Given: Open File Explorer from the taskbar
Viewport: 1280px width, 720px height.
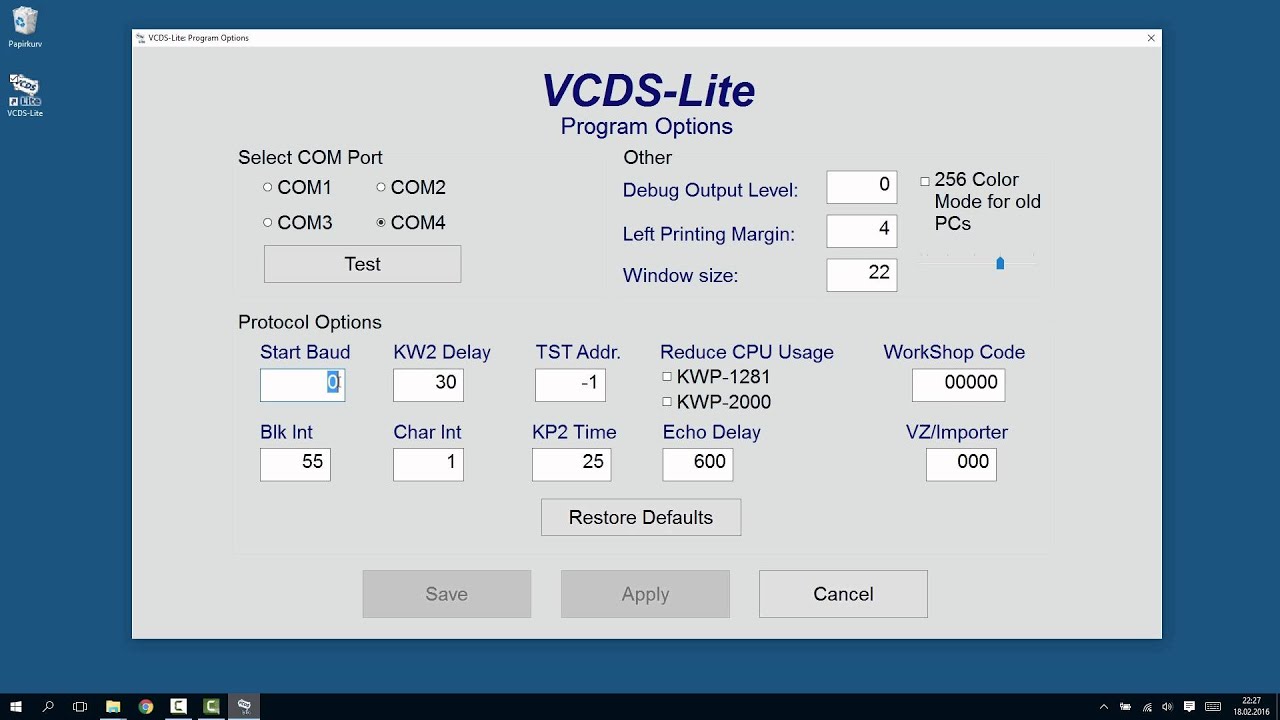Looking at the screenshot, I should click(113, 706).
